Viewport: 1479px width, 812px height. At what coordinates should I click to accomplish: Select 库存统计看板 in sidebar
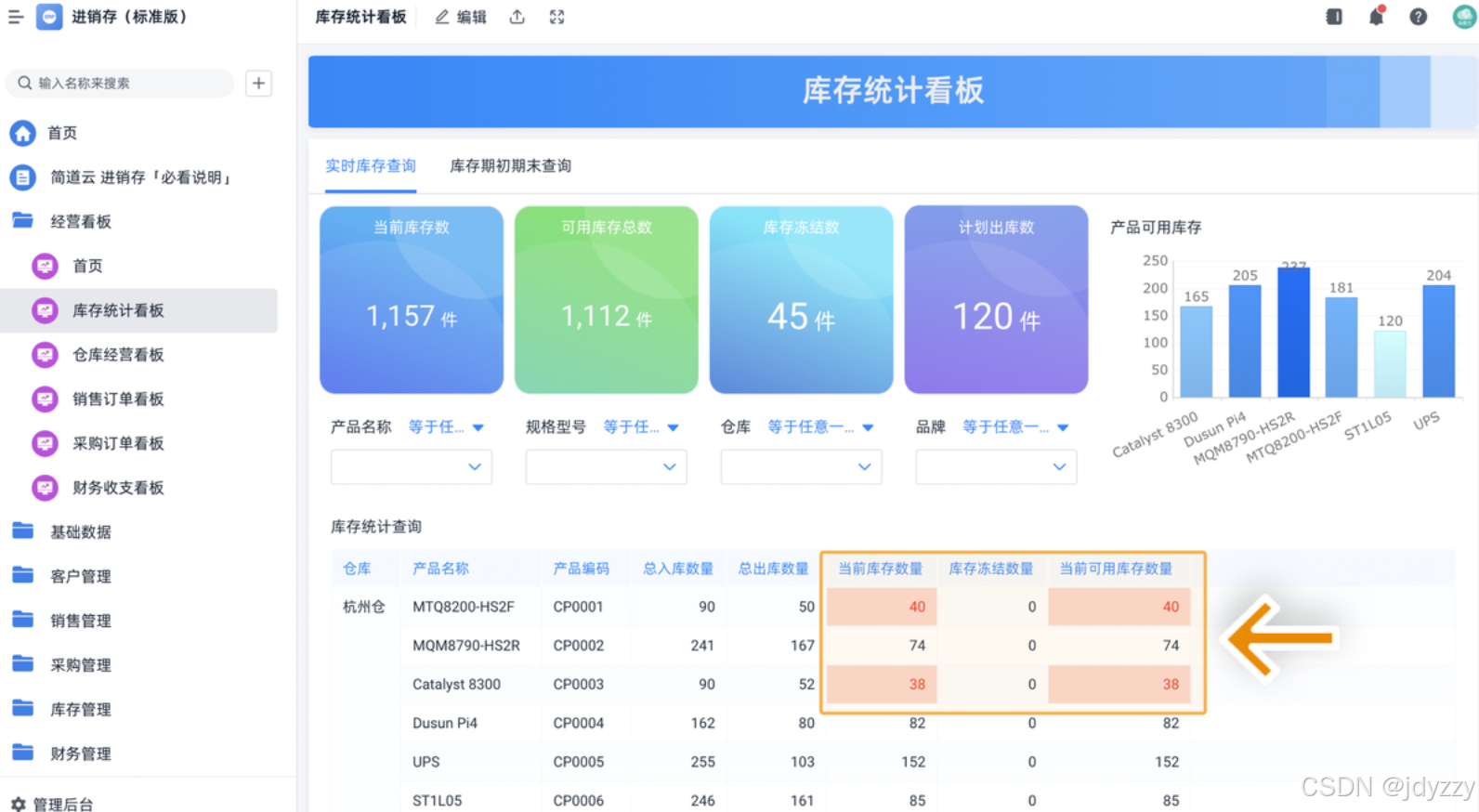[139, 310]
